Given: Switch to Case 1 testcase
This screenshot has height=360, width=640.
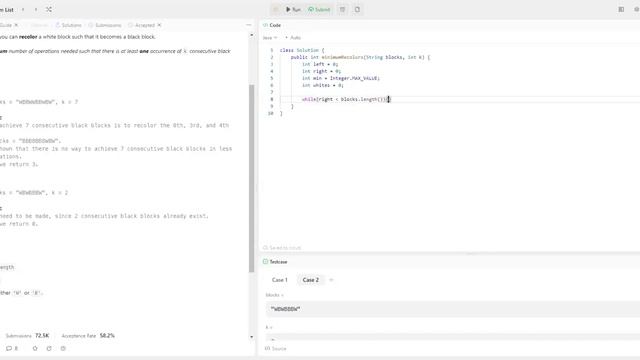Looking at the screenshot, I should coord(280,280).
